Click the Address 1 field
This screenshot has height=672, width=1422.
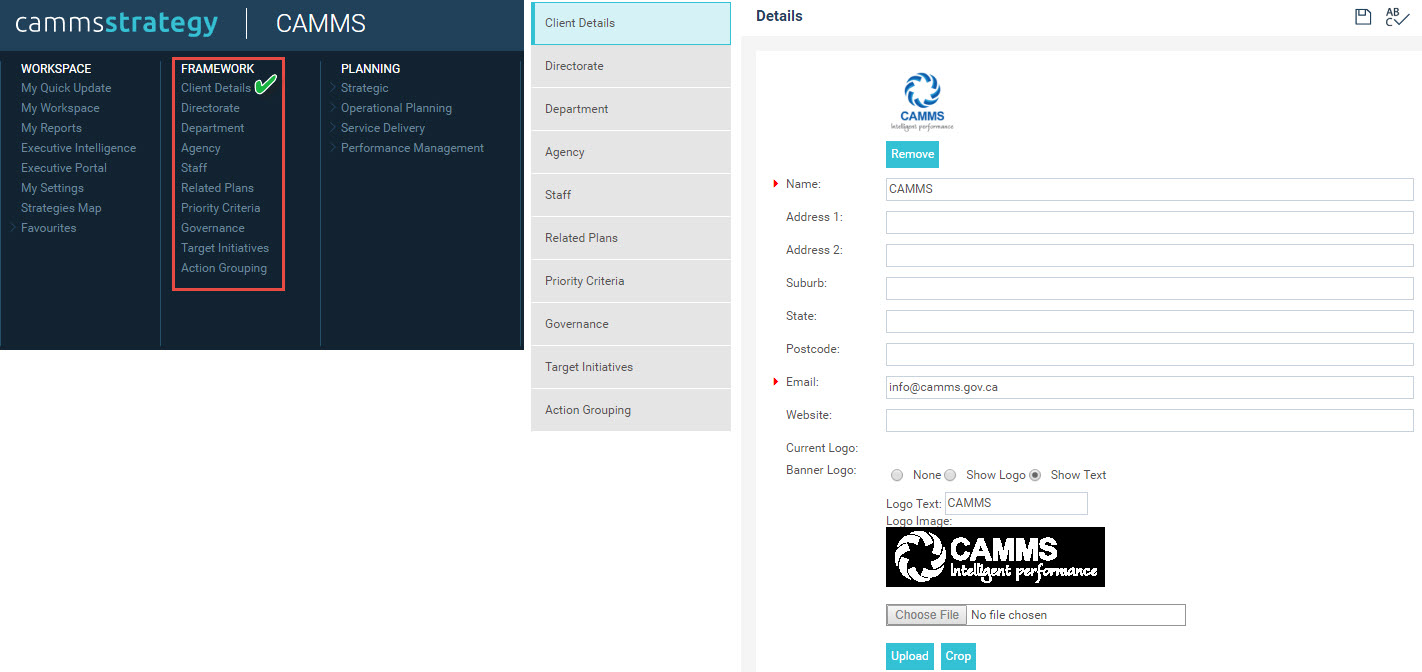[x=1150, y=222]
